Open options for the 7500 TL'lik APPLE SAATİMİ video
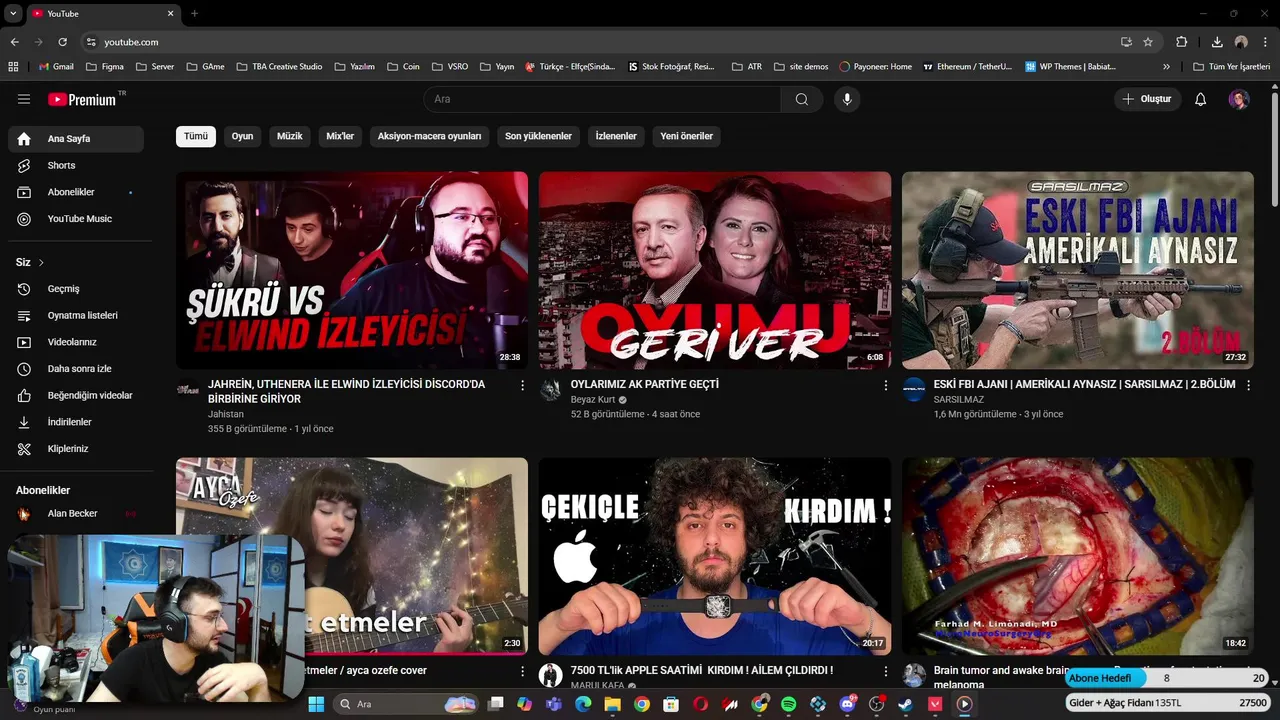Viewport: 1280px width, 720px height. pos(885,671)
